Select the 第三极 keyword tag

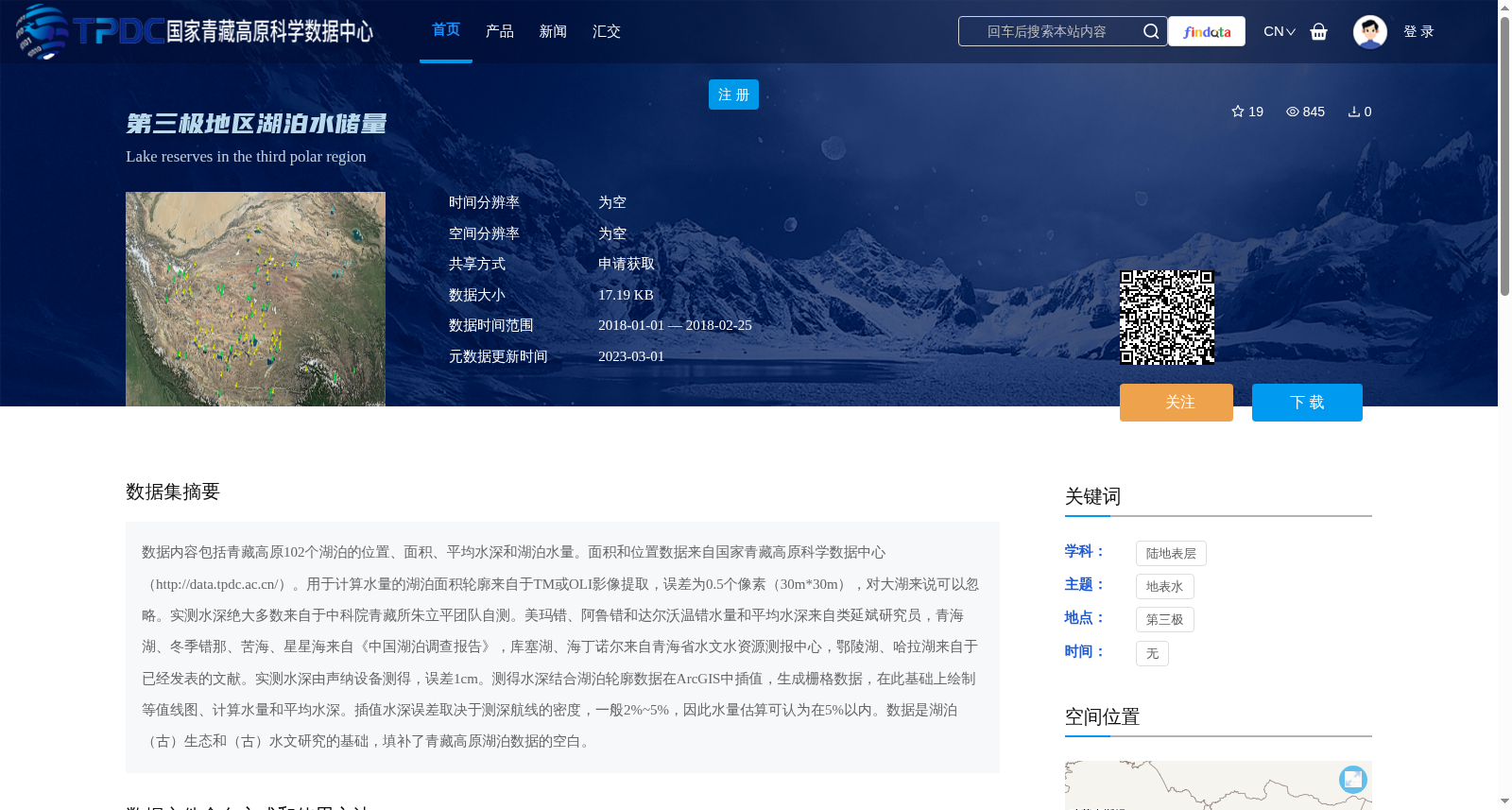pyautogui.click(x=1164, y=620)
